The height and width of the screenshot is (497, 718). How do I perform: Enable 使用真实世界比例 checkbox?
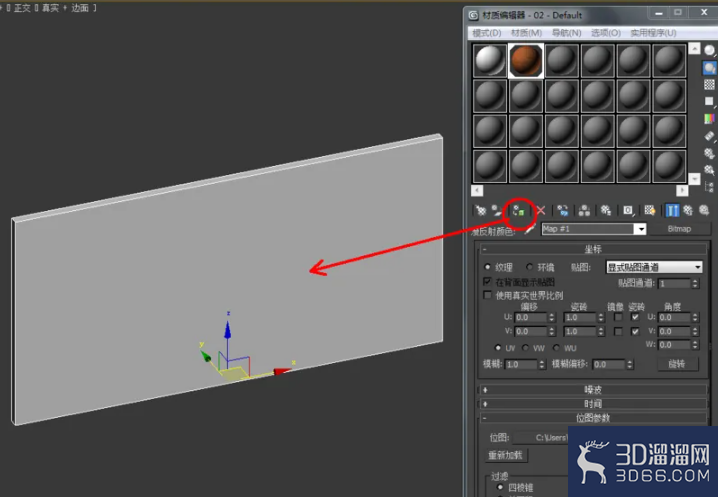pyautogui.click(x=487, y=295)
